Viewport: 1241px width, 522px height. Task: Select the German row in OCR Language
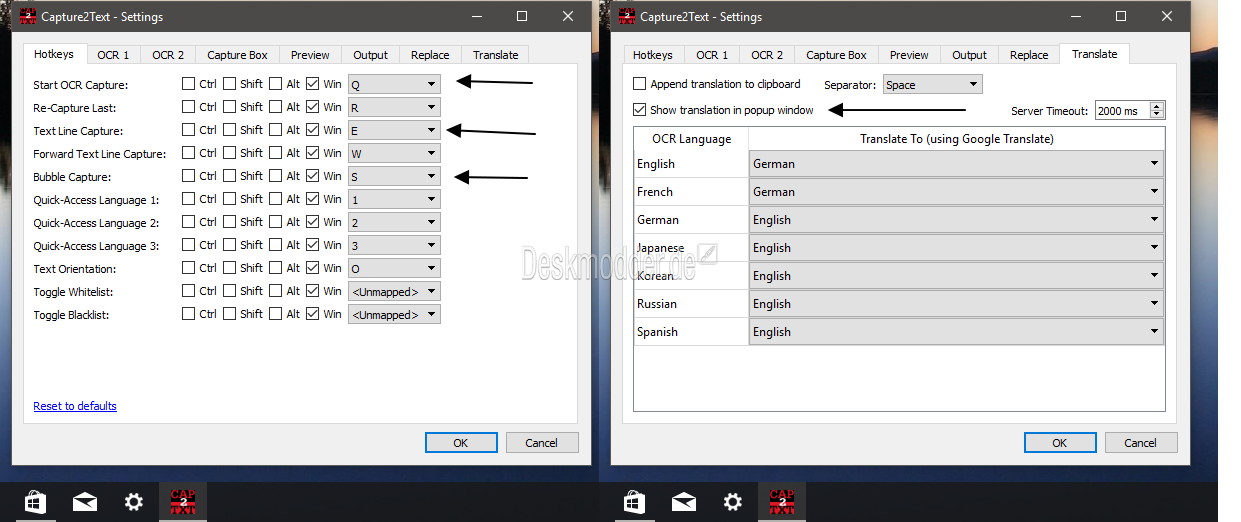click(691, 219)
